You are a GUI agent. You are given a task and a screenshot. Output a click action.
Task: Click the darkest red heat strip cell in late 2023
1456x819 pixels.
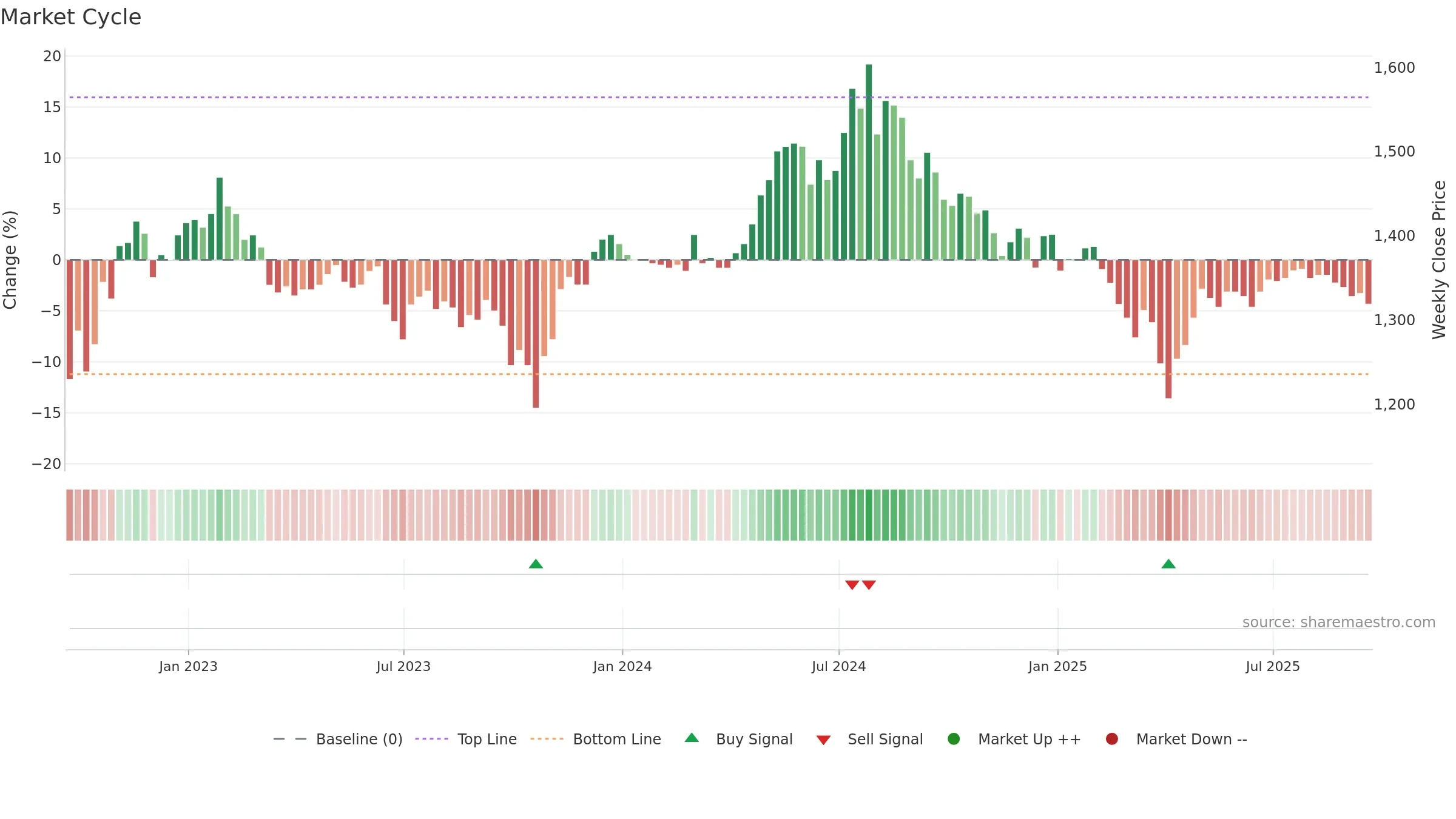coord(536,515)
